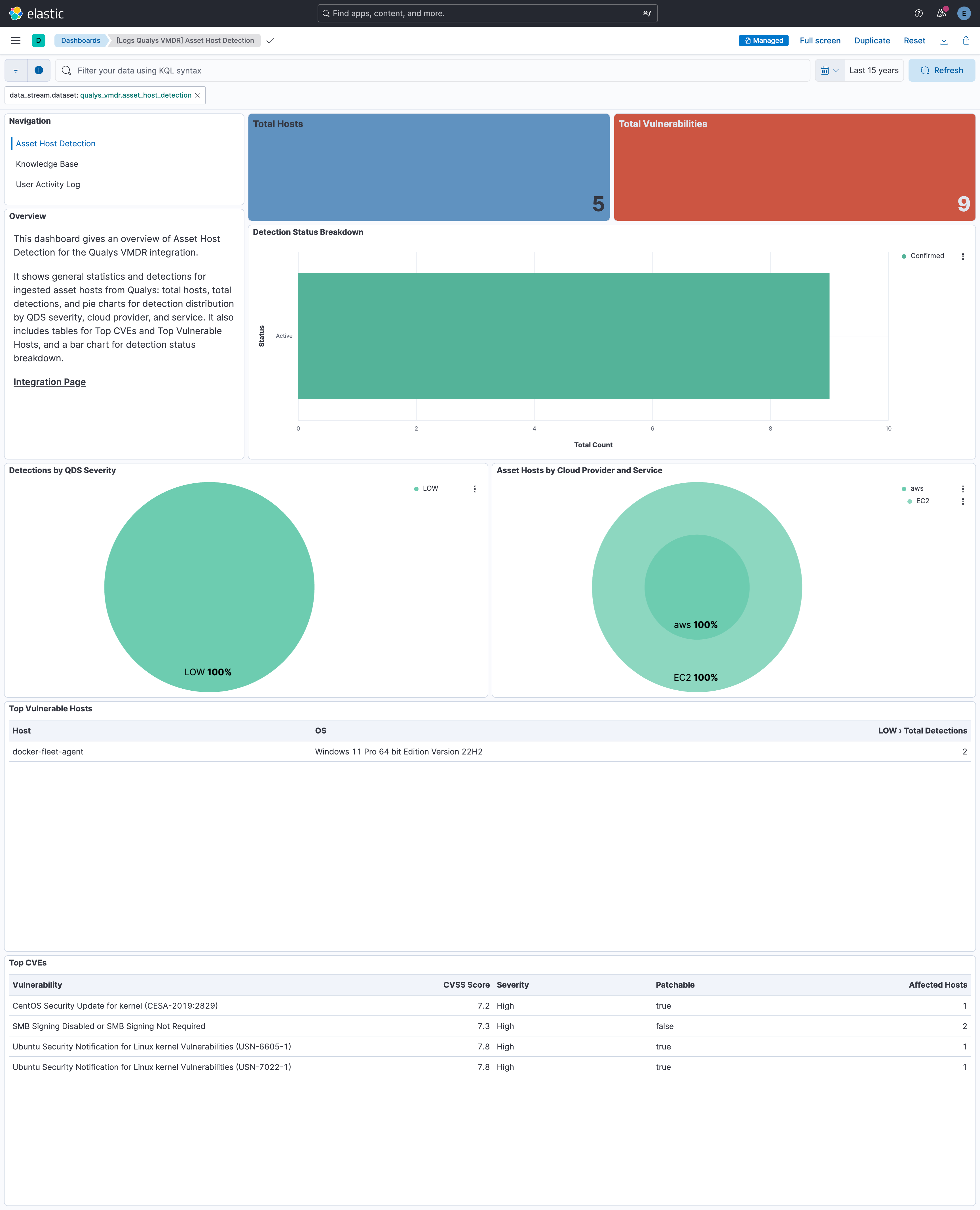980x1210 pixels.
Task: Open the share dashboard icon
Action: point(966,40)
